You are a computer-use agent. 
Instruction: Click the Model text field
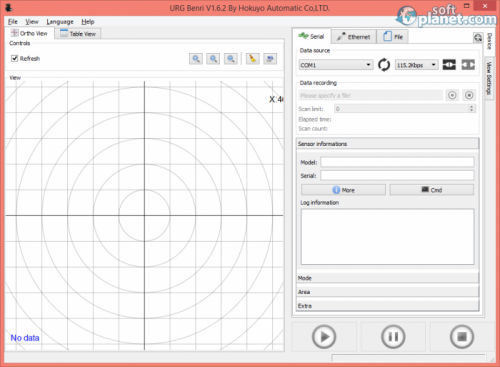(x=397, y=162)
